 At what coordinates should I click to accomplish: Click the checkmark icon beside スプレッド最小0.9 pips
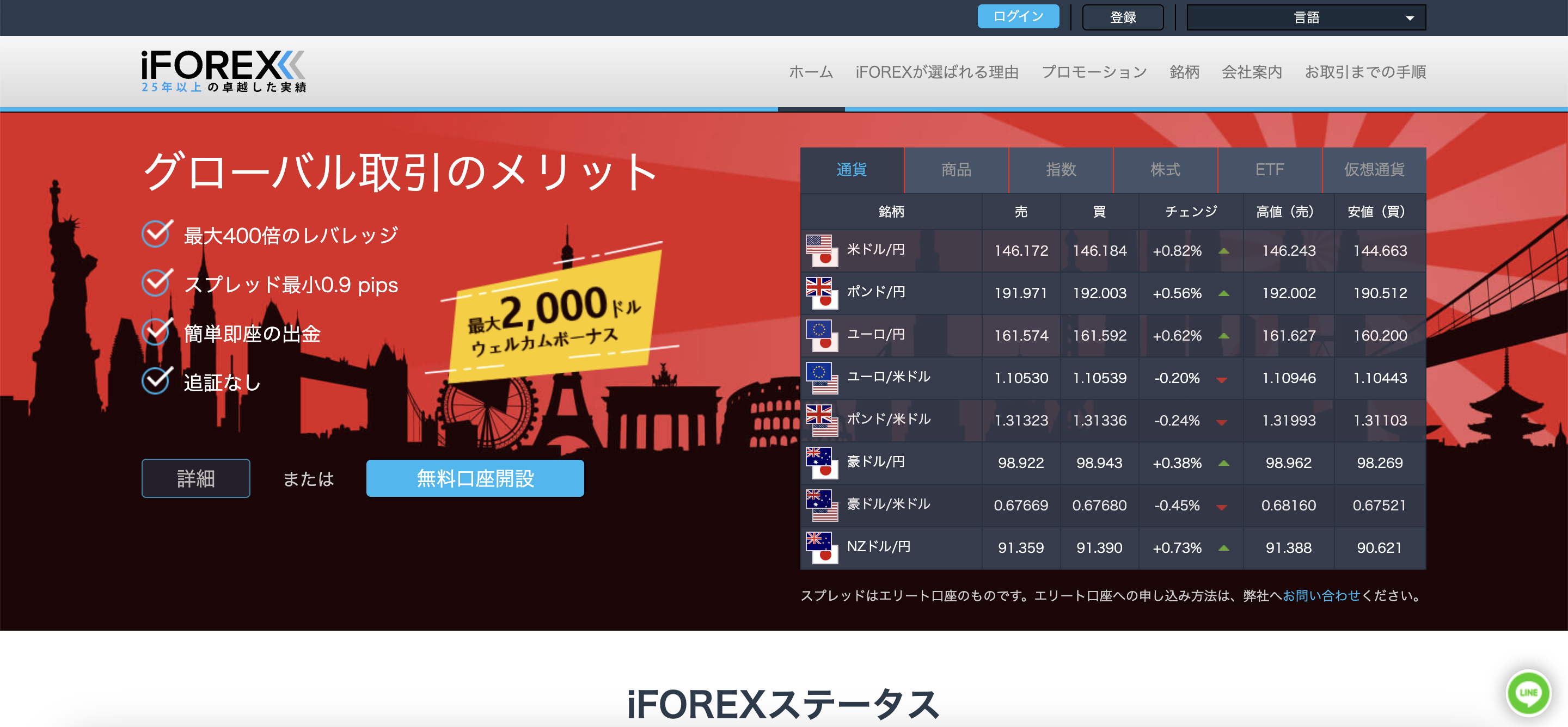157,283
